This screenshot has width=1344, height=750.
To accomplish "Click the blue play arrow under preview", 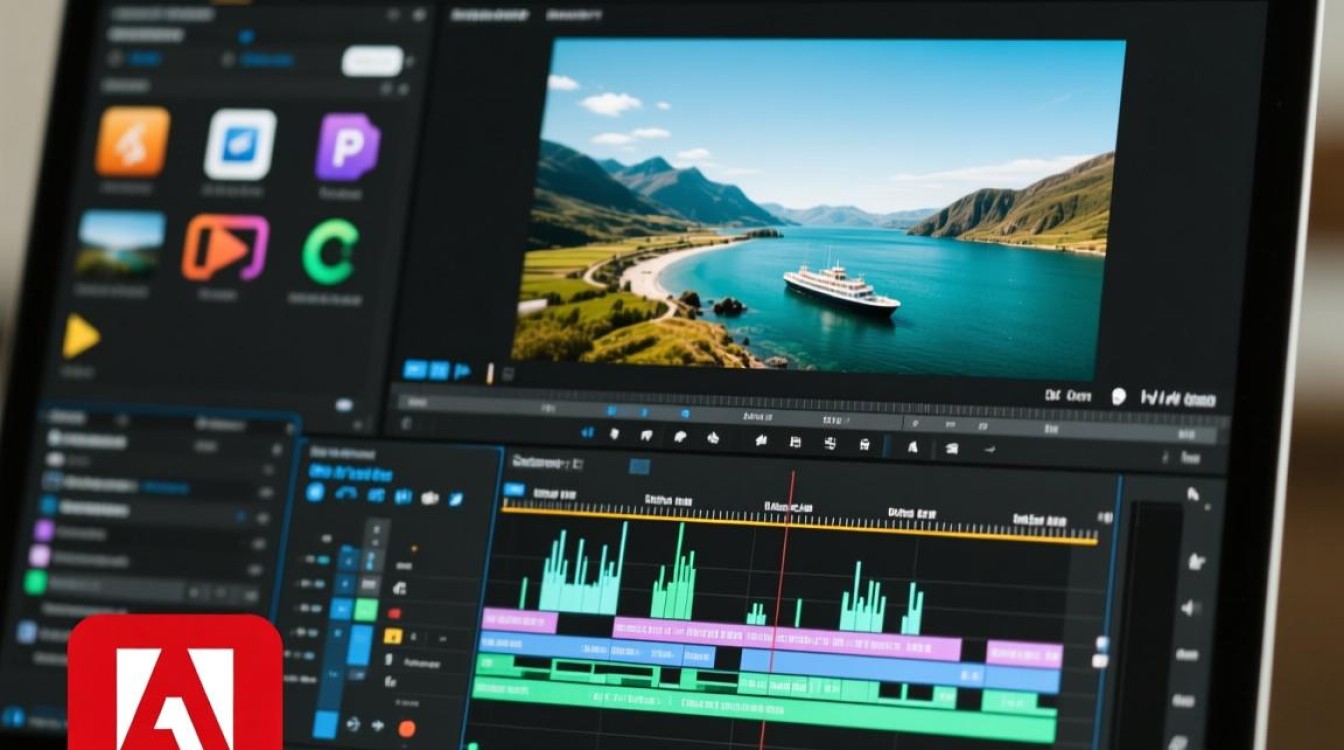I will click(462, 371).
